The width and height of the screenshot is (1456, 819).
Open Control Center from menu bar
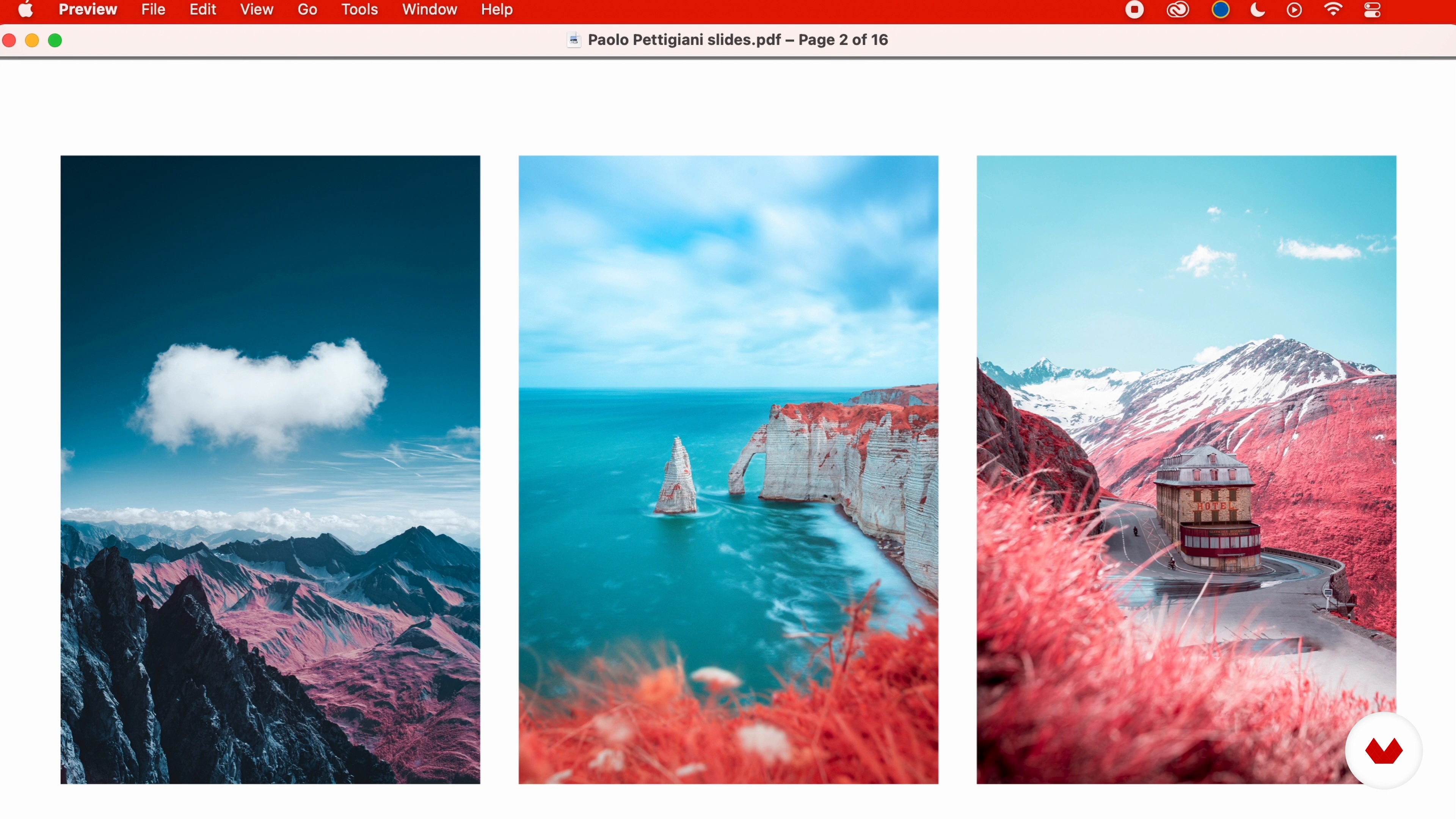[1372, 9]
